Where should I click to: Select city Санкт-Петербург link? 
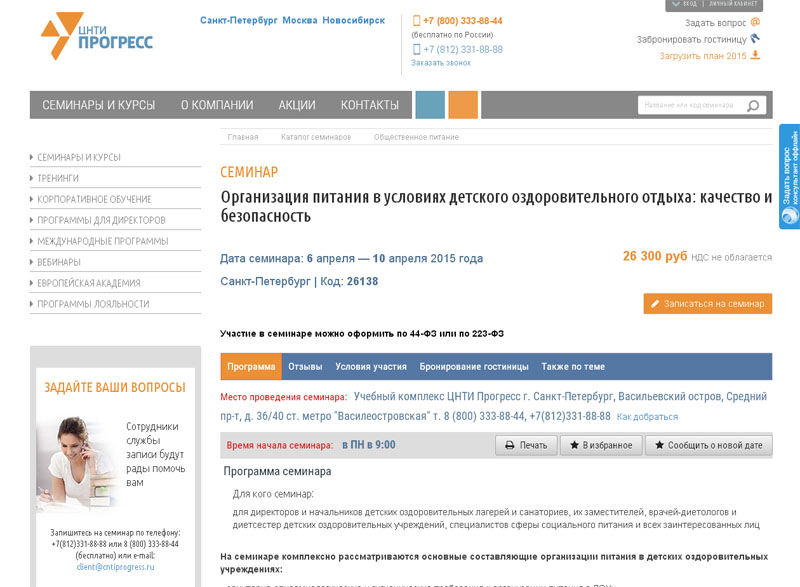239,20
